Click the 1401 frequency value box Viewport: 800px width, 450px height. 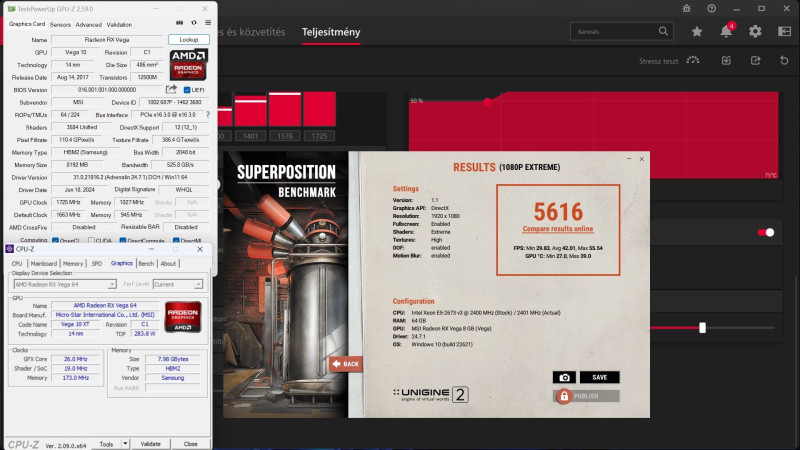click(251, 136)
